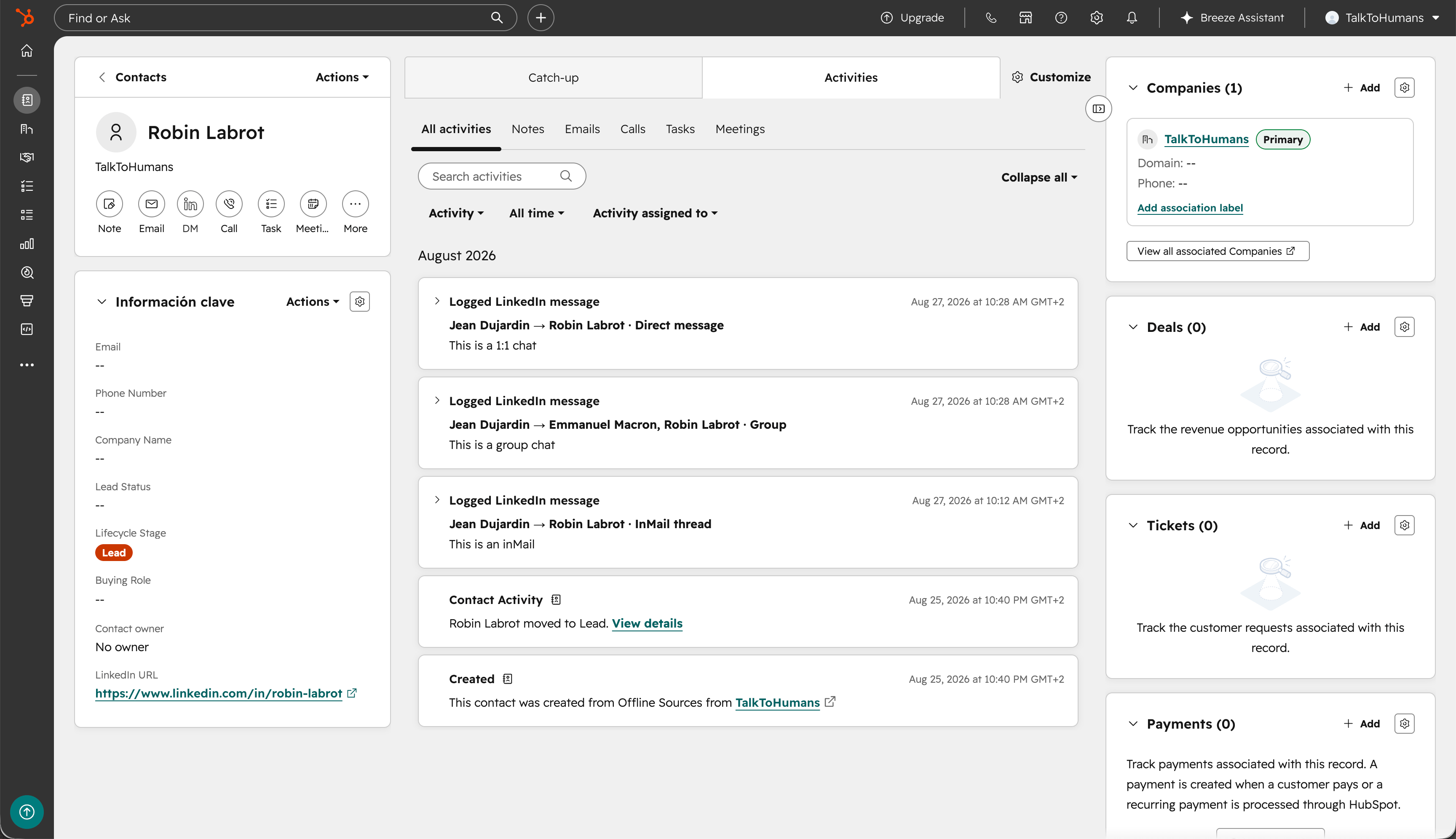Screen dimensions: 1456x839
Task: Click Upgrade in the top bar
Action: pos(913,18)
